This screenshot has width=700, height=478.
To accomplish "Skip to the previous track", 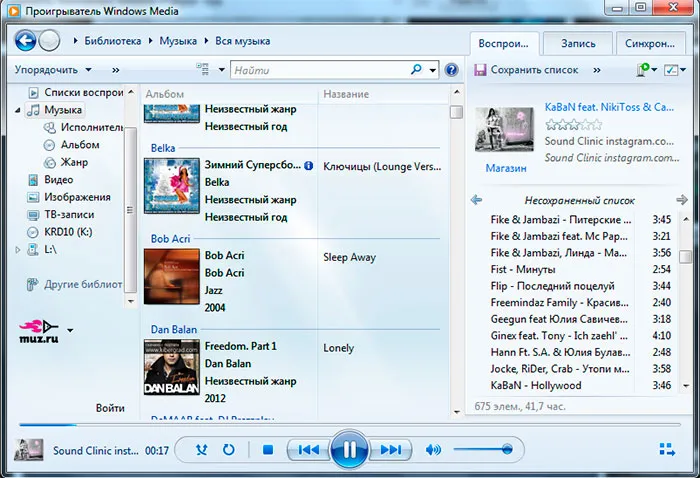I will [x=309, y=449].
